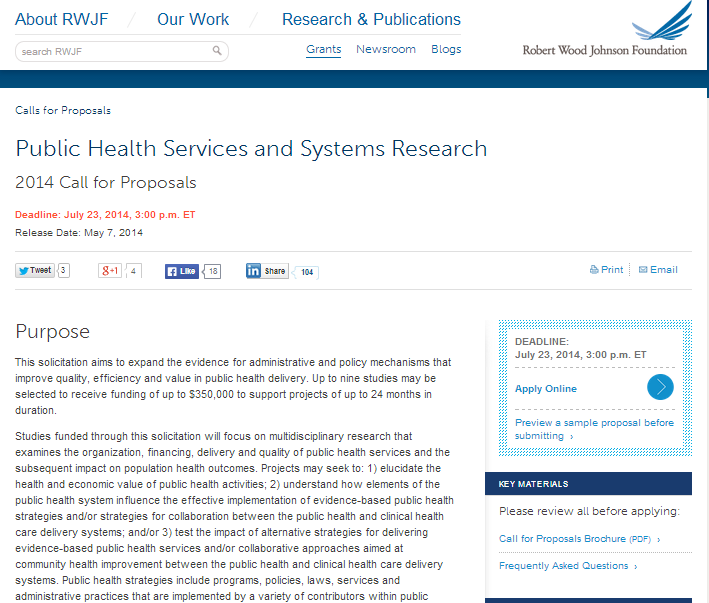Click inside the search RWJF field

click(112, 51)
